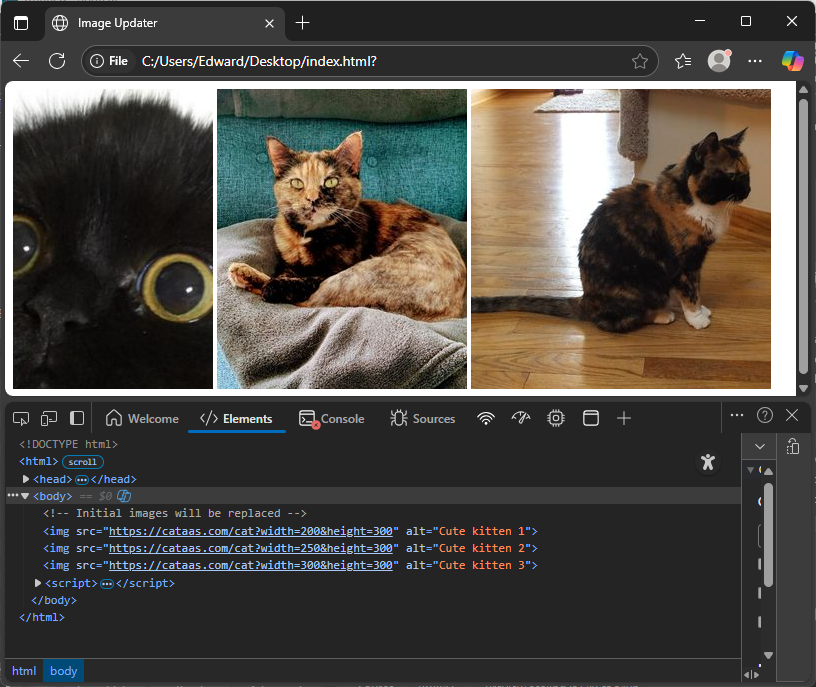Expand the styles pane chevron dropdown

(760, 447)
